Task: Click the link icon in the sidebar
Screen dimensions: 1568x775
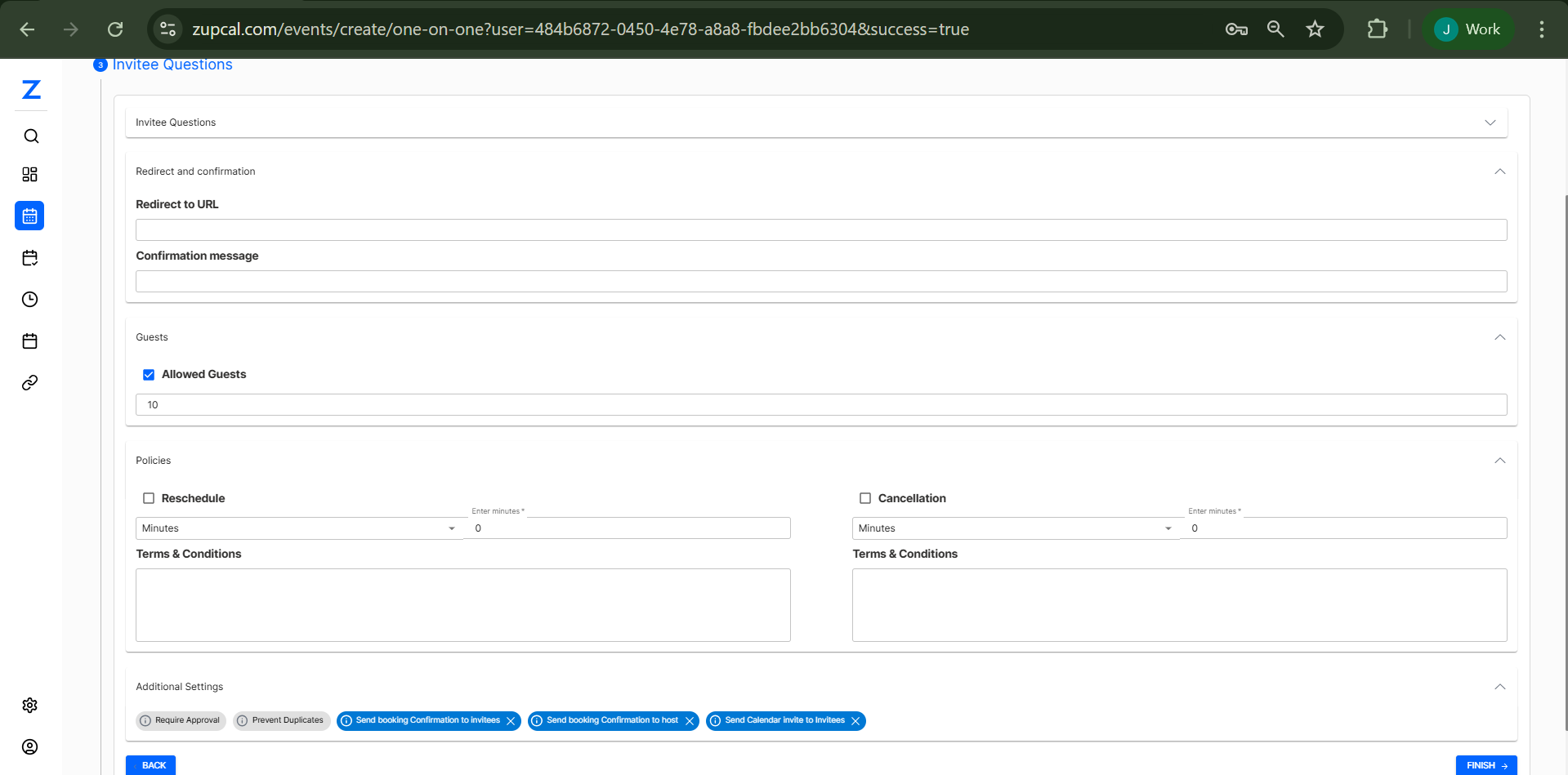Action: tap(30, 383)
